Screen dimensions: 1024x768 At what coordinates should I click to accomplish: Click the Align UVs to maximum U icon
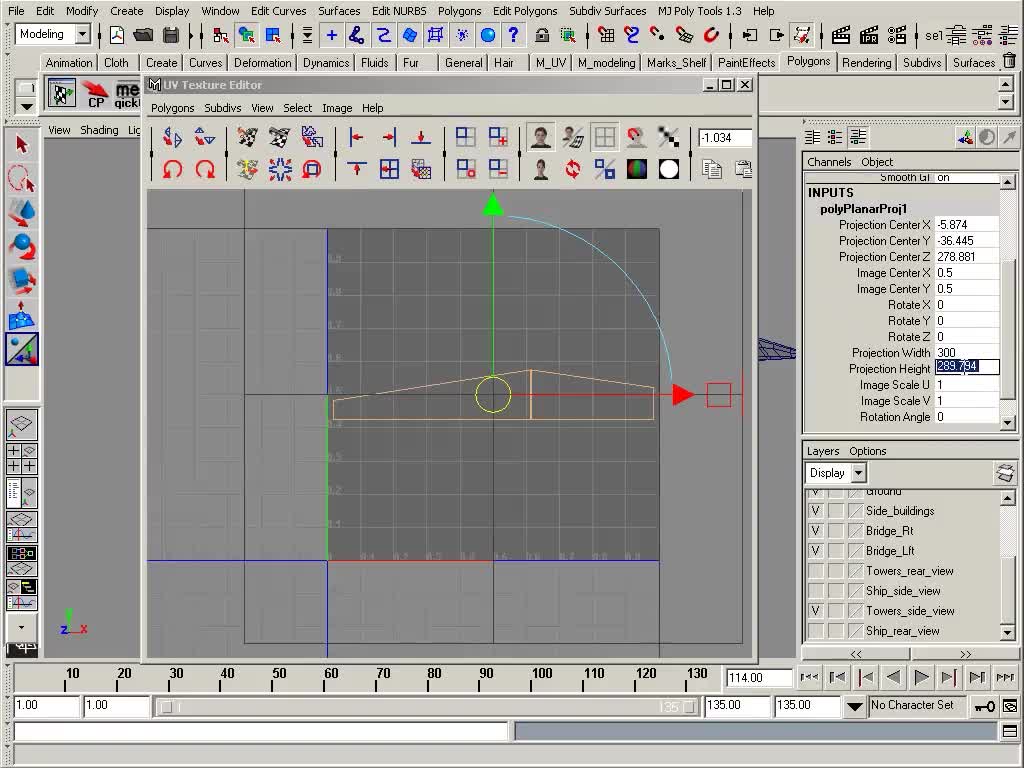click(x=389, y=137)
